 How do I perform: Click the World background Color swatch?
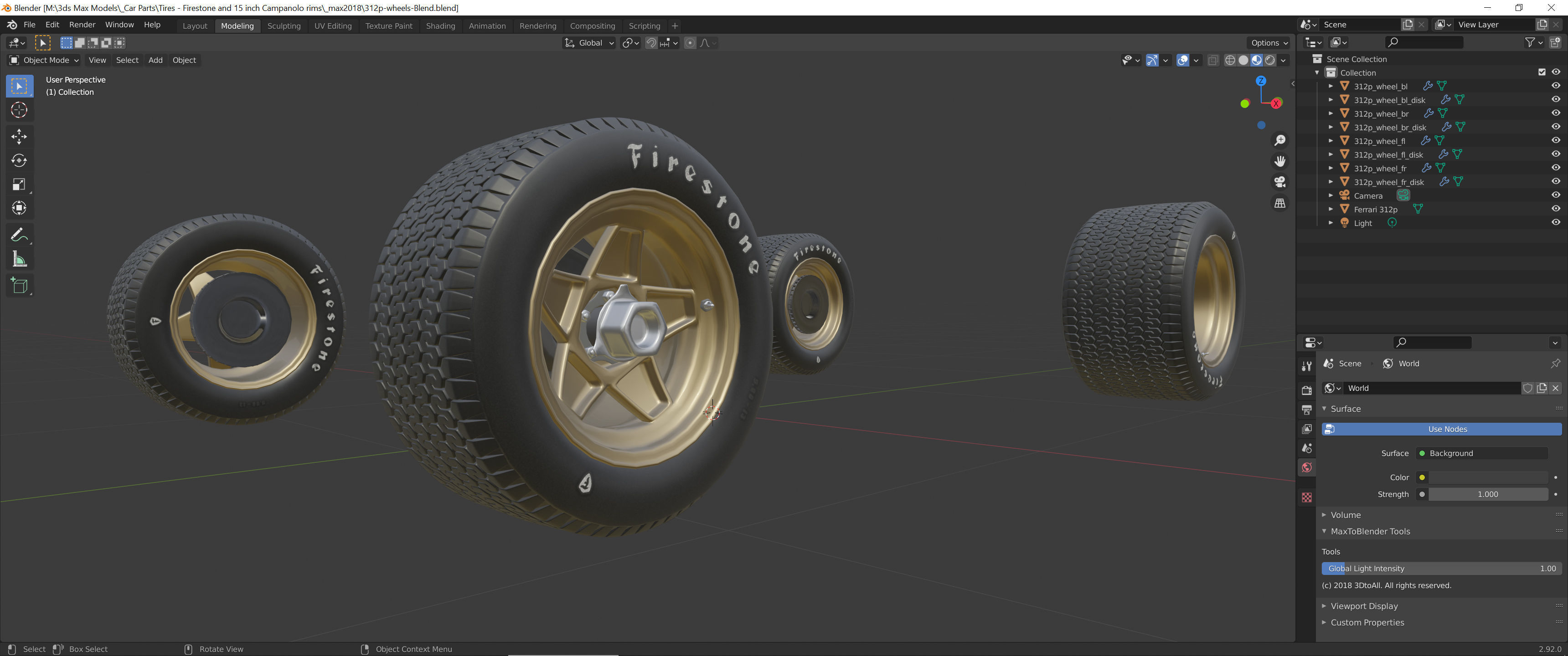point(1488,478)
